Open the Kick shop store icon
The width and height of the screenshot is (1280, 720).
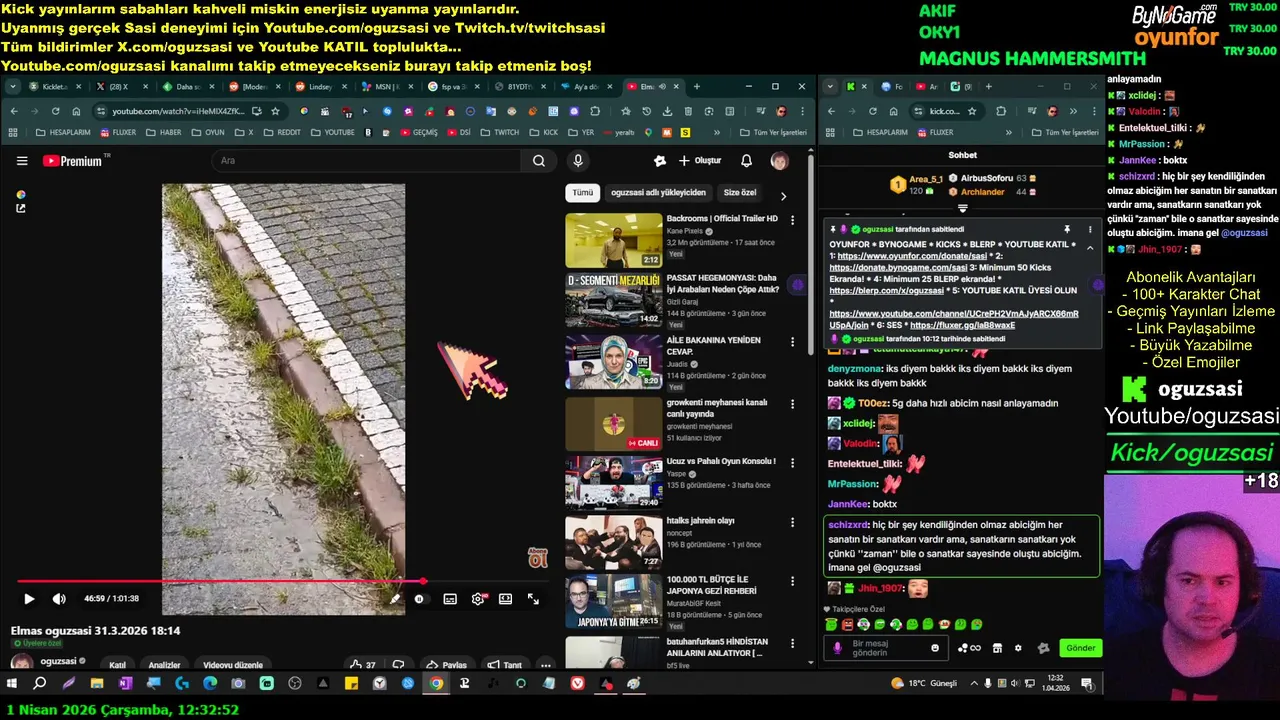pyautogui.click(x=997, y=648)
